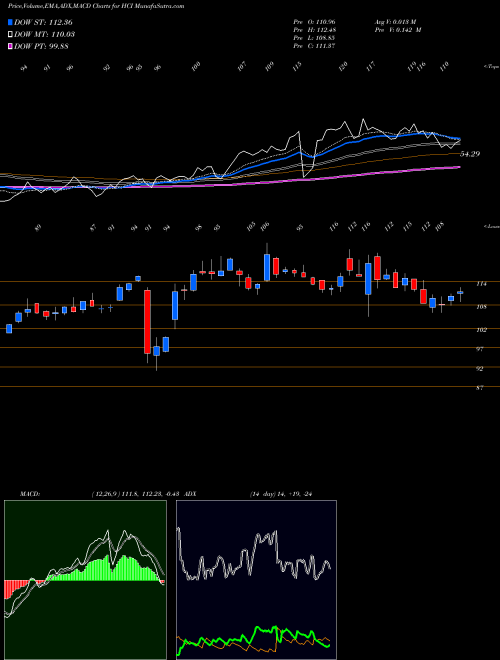Viewport: 500px width, 660px height.
Task: Click the chart title mentioning MunafaSutra.com
Action: click(96, 6)
